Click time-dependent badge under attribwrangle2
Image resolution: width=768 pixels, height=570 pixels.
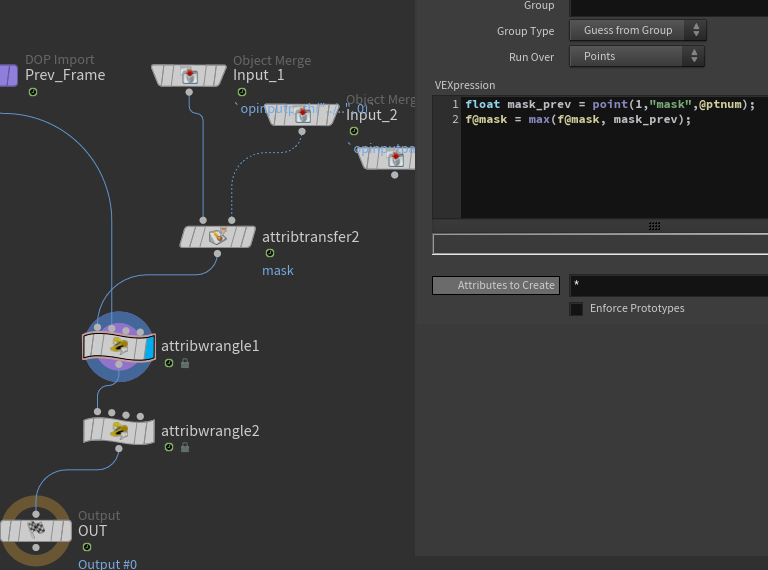click(x=169, y=447)
